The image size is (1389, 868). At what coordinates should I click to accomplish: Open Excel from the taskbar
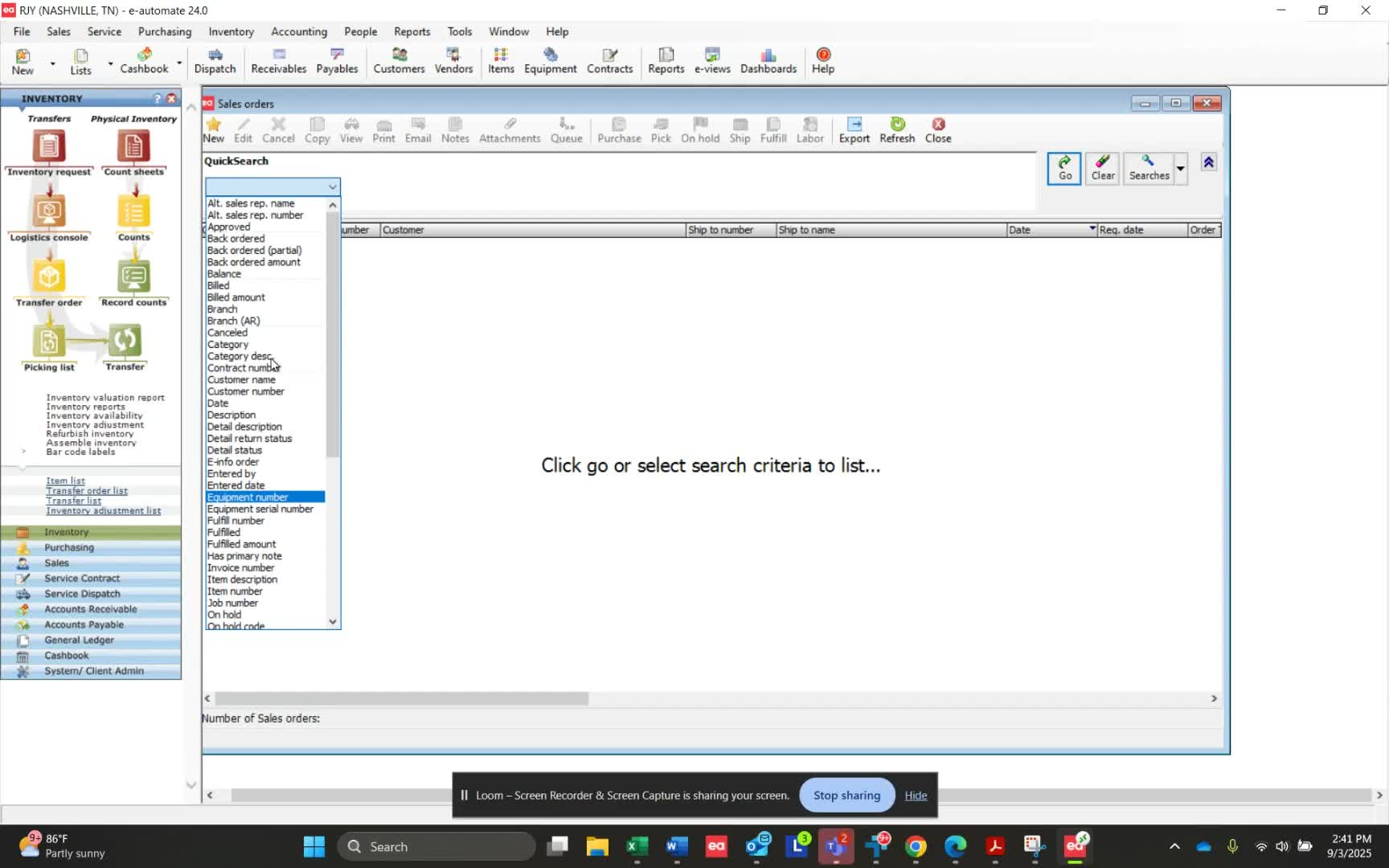click(x=637, y=846)
